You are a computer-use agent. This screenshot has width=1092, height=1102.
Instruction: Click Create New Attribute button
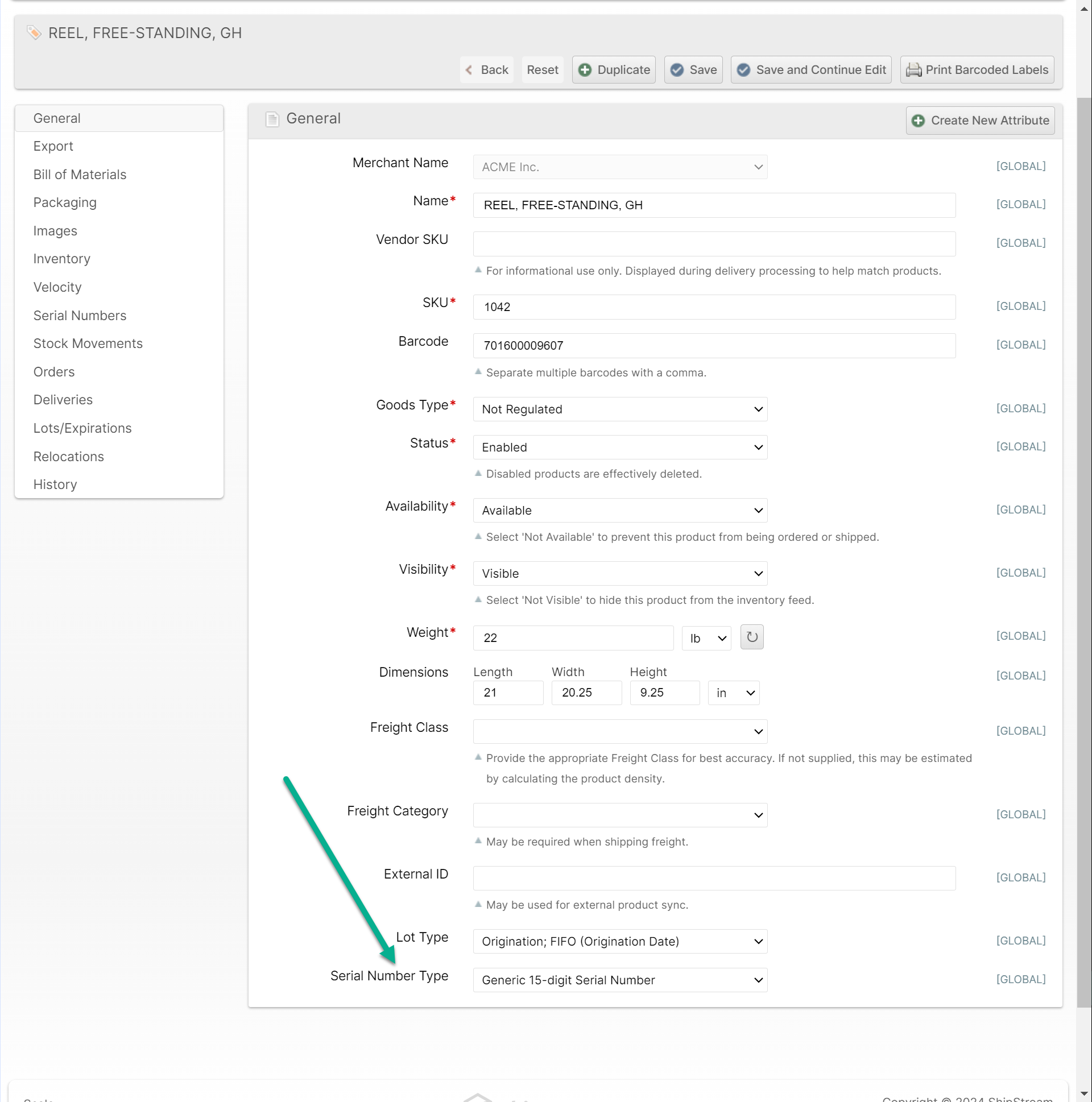[x=979, y=121]
